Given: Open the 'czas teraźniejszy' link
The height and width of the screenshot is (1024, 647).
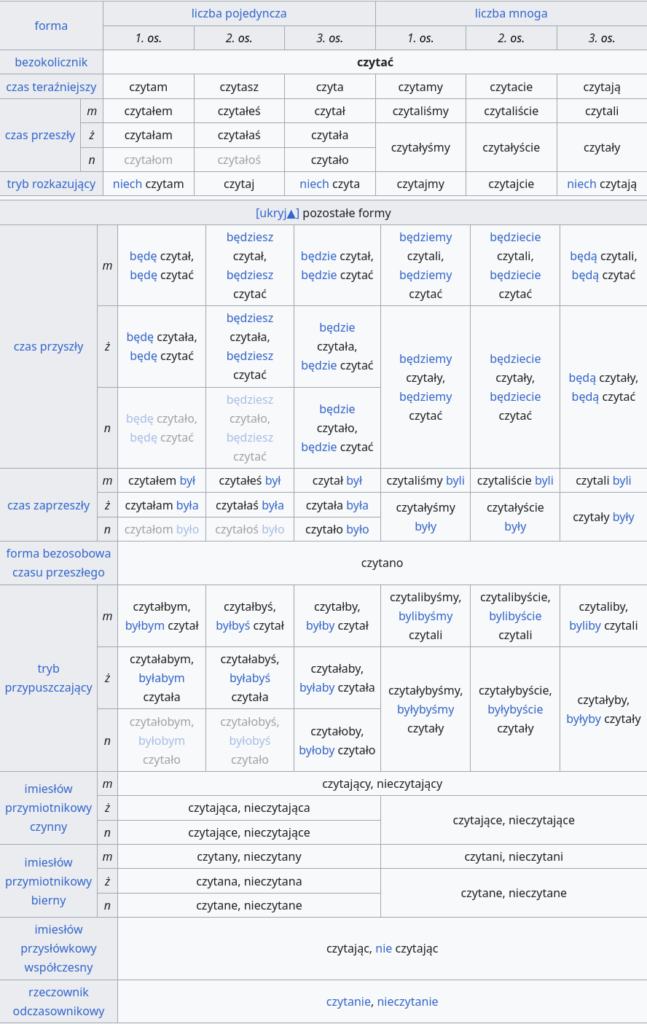Looking at the screenshot, I should (x=51, y=87).
